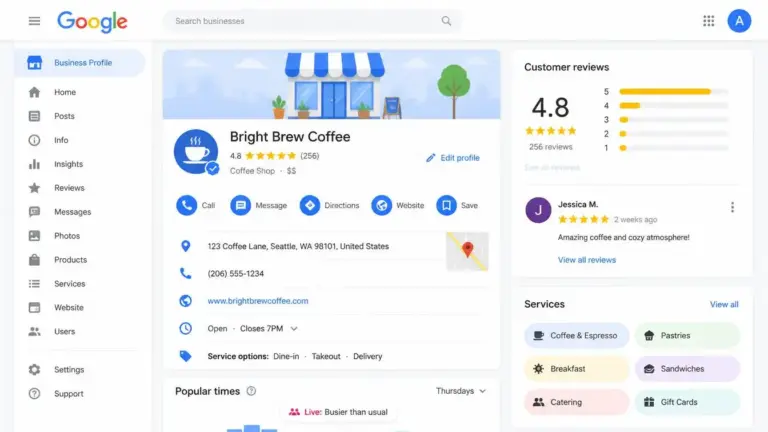
Task: Select Sandwiches service chip
Action: 687,369
